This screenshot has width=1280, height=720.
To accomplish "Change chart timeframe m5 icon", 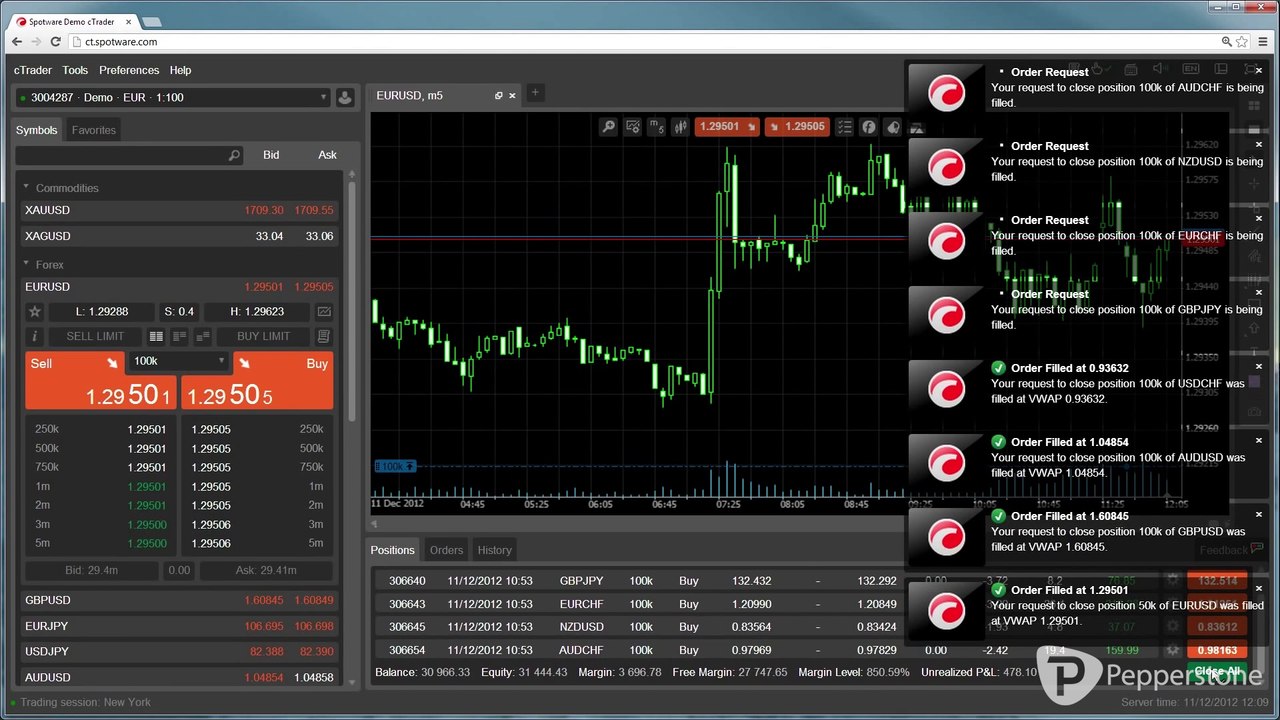I will pyautogui.click(x=657, y=127).
